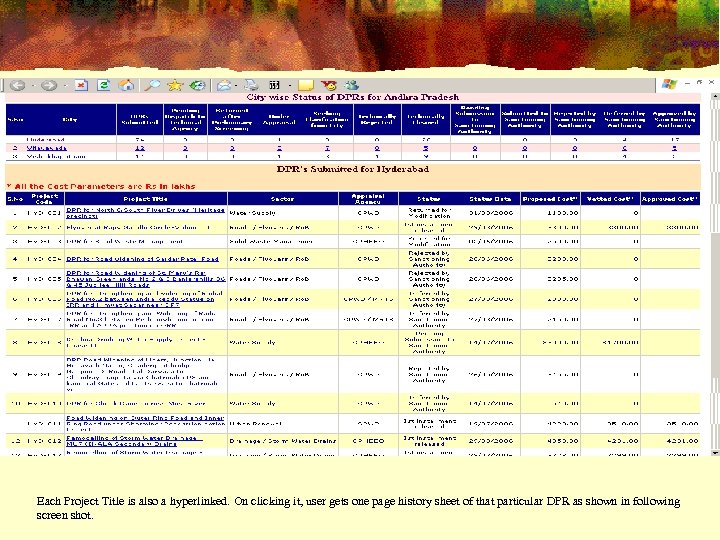Viewport: 720px width, 540px height.
Task: Open project 6 title link
Action: [x=145, y=299]
